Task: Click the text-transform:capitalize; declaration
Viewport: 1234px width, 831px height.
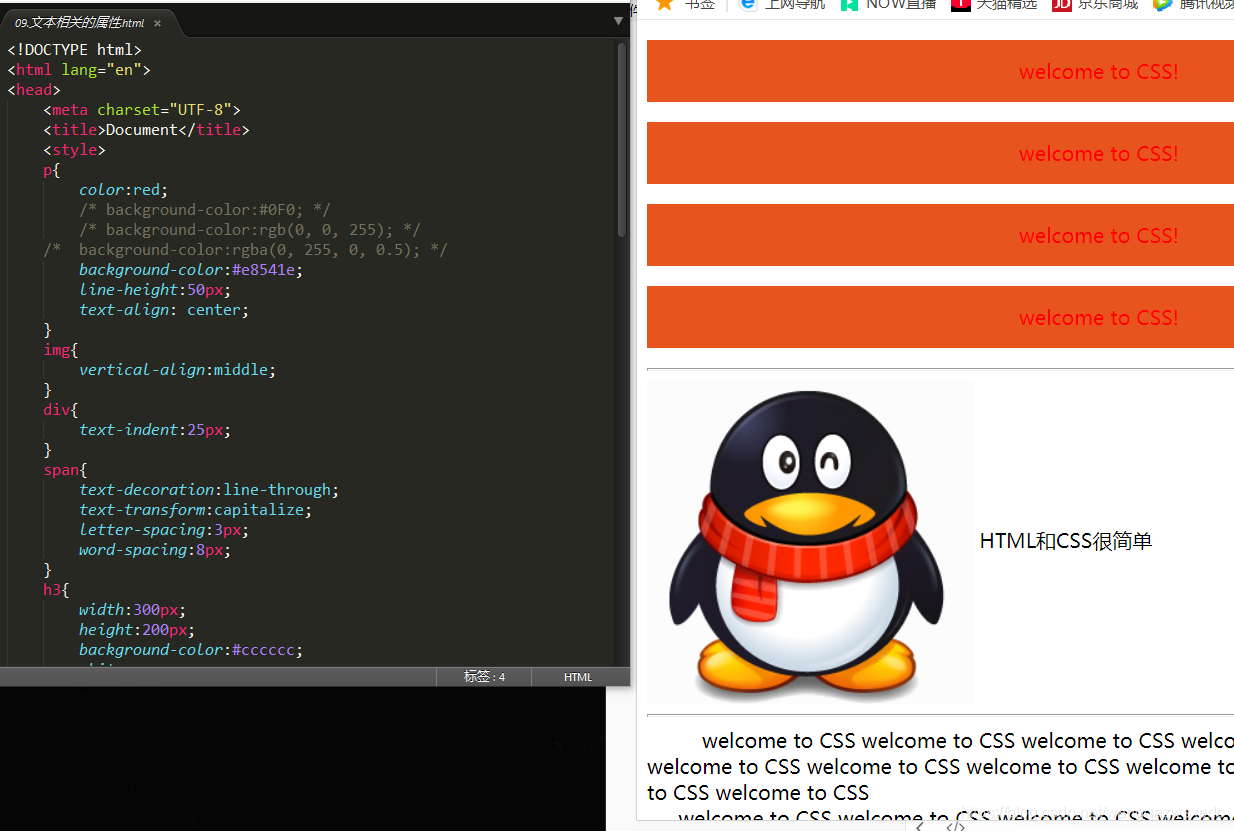Action: coord(196,510)
